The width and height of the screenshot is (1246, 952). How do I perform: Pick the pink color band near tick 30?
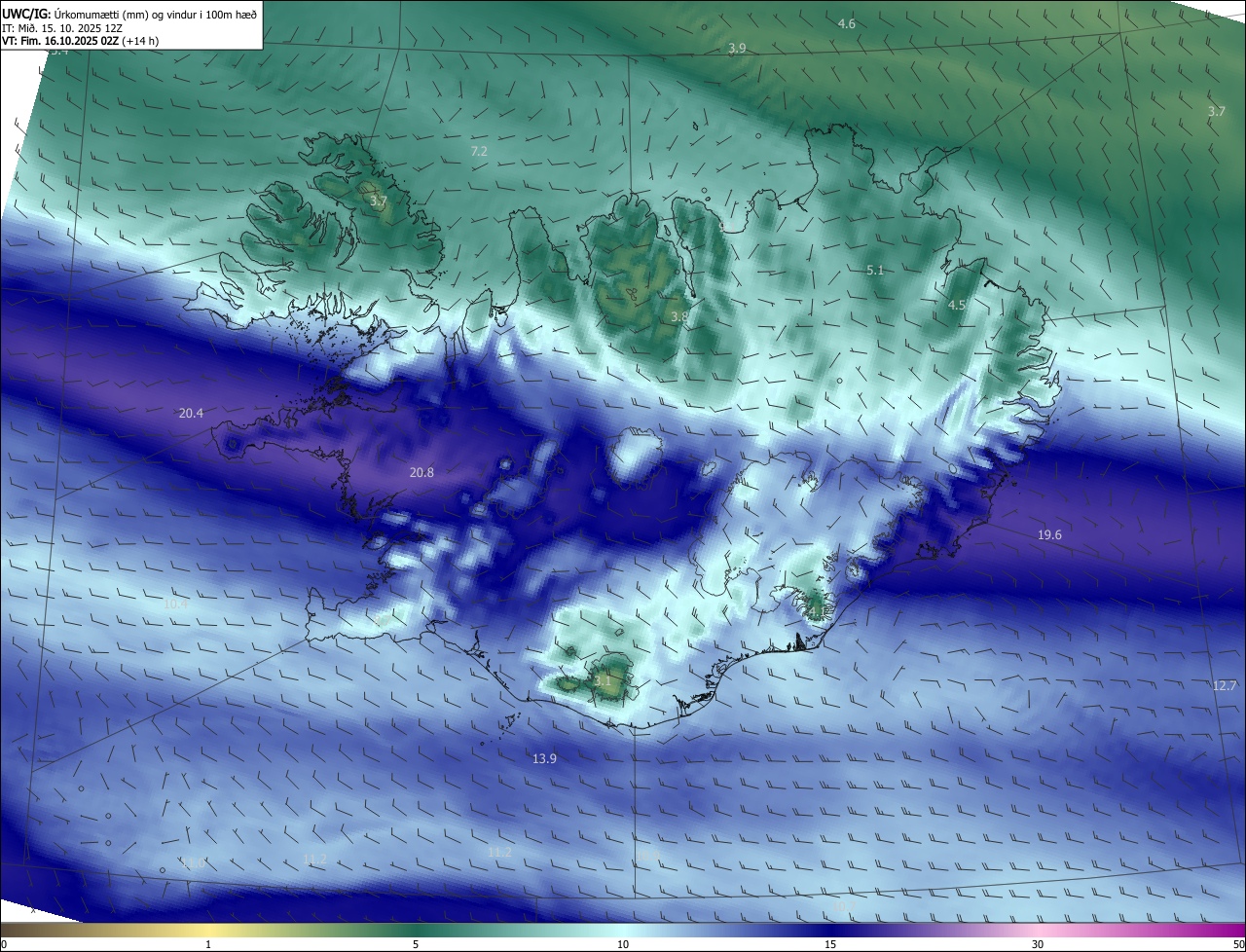pyautogui.click(x=1038, y=930)
